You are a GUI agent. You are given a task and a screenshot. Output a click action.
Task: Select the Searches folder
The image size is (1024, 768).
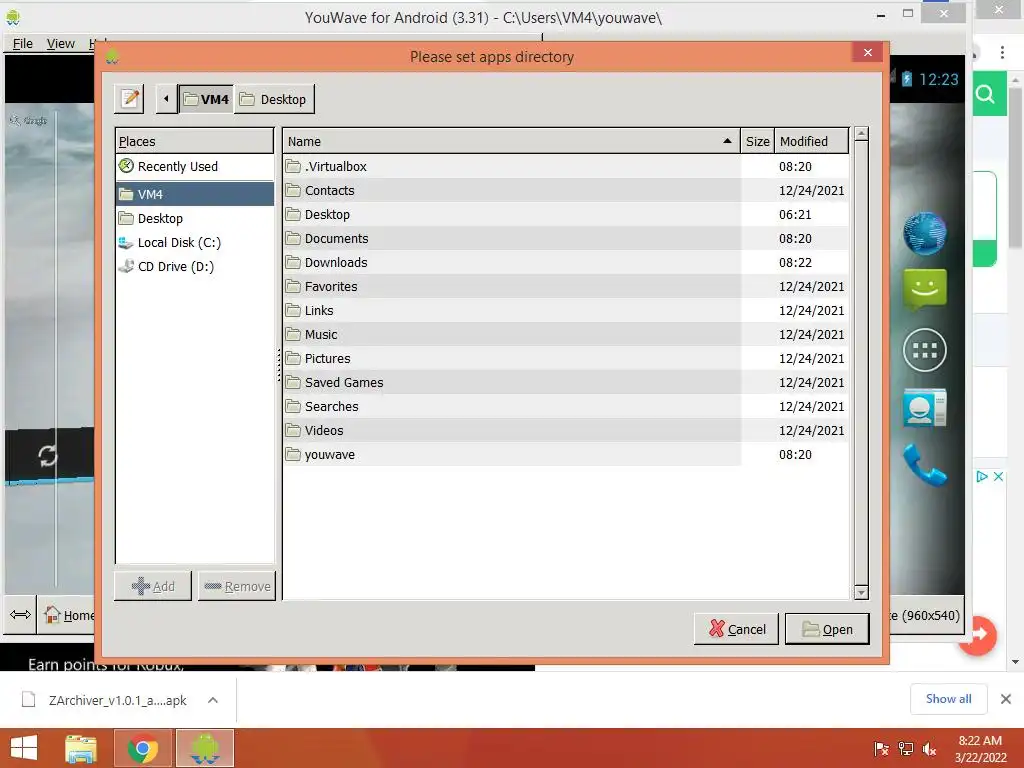coord(566,406)
